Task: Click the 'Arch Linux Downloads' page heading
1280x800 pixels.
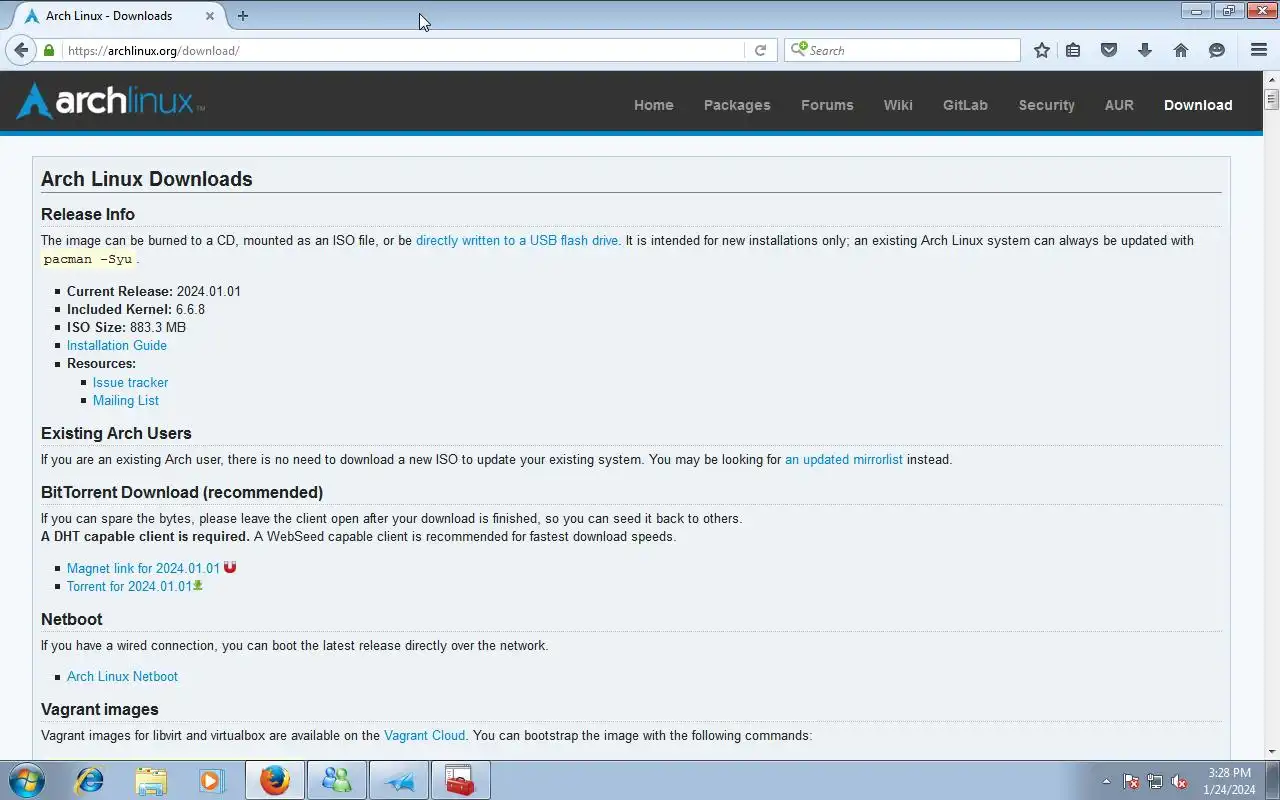Action: (x=147, y=179)
